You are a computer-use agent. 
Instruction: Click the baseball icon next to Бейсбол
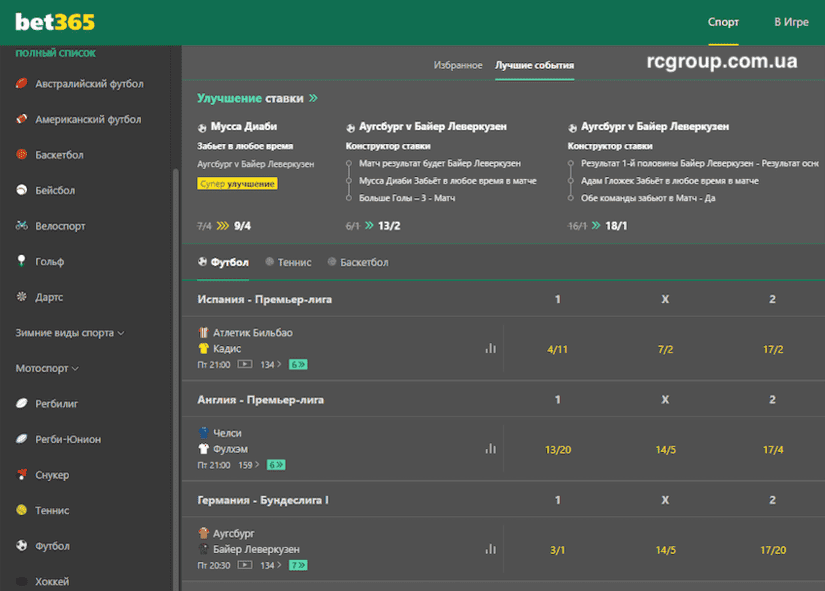pos(22,190)
